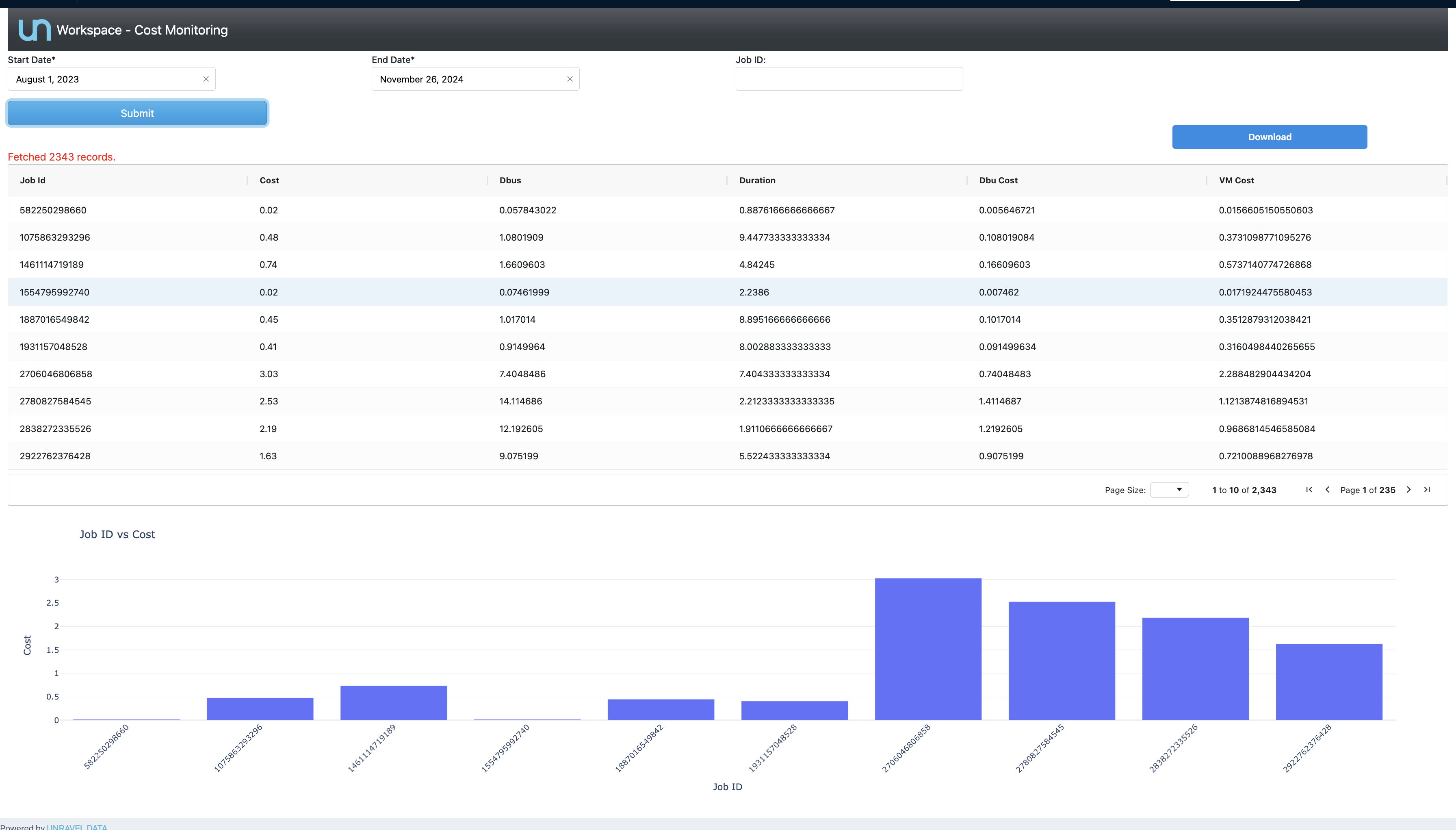The width and height of the screenshot is (1456, 830).
Task: Go to the next page of results
Action: click(x=1409, y=490)
